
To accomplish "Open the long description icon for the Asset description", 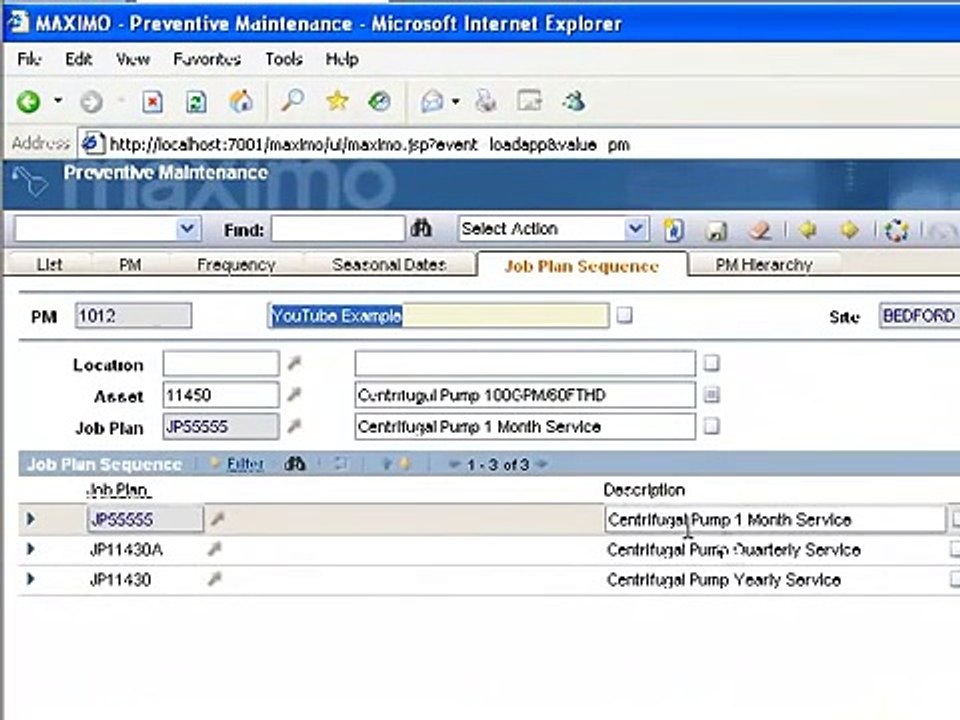I will click(x=711, y=395).
